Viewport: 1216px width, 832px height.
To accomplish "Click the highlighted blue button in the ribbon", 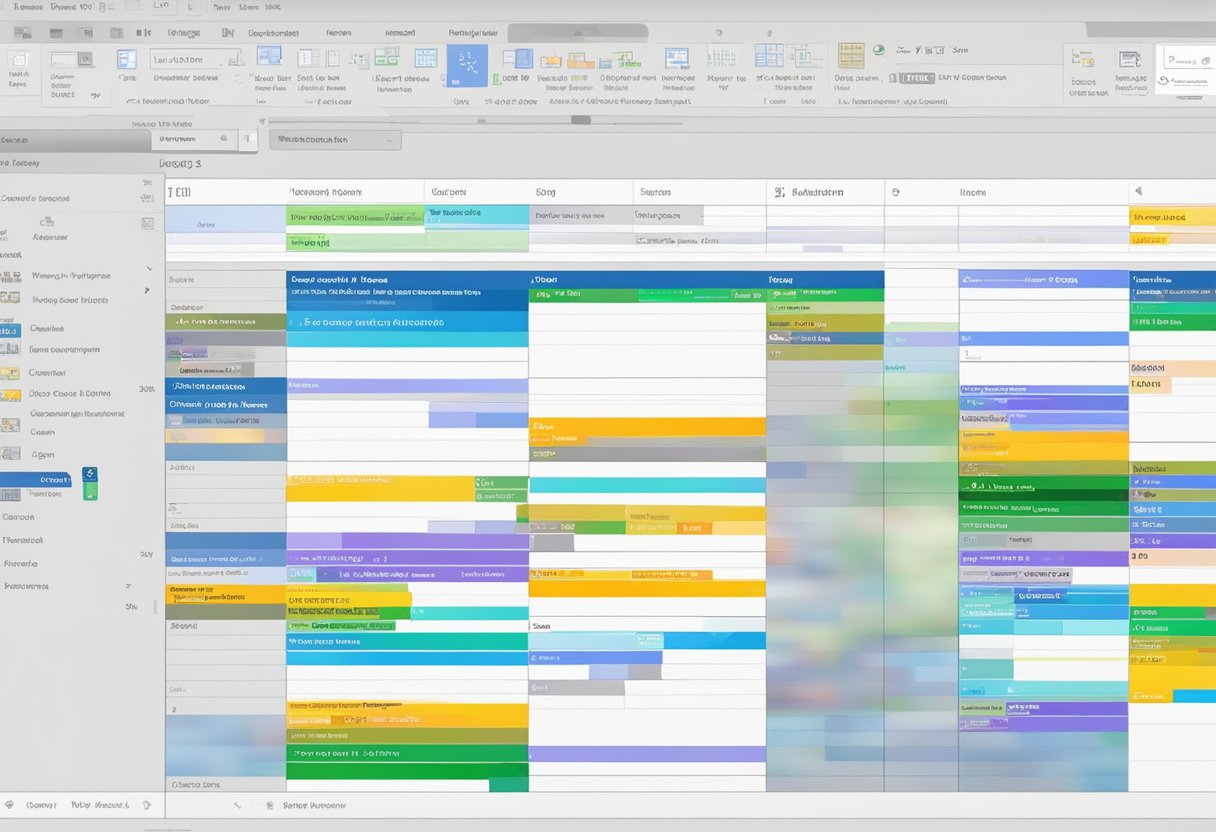I will (467, 65).
